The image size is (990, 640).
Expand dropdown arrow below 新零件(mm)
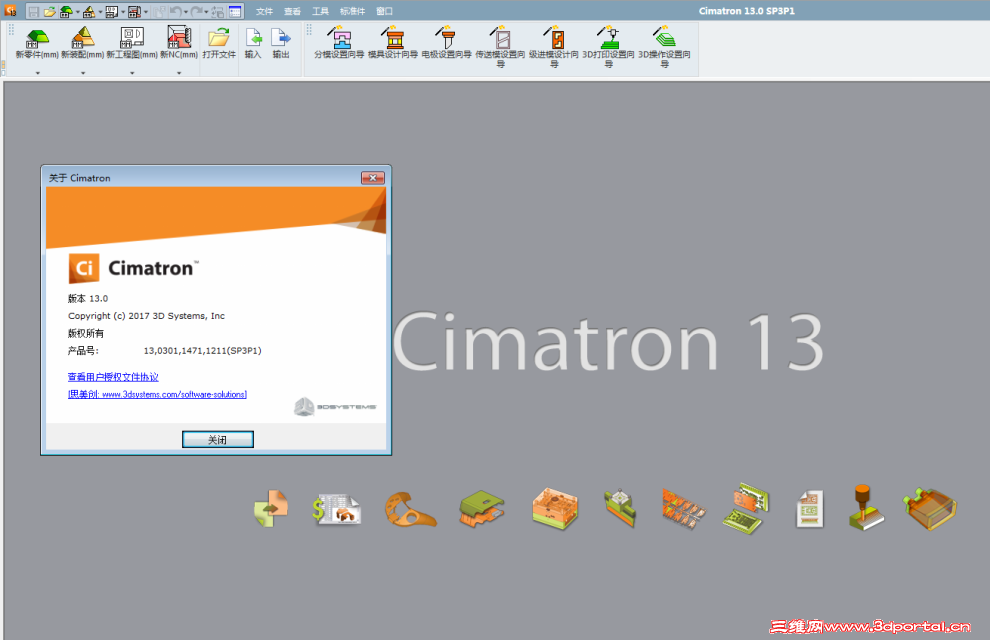pyautogui.click(x=37, y=73)
